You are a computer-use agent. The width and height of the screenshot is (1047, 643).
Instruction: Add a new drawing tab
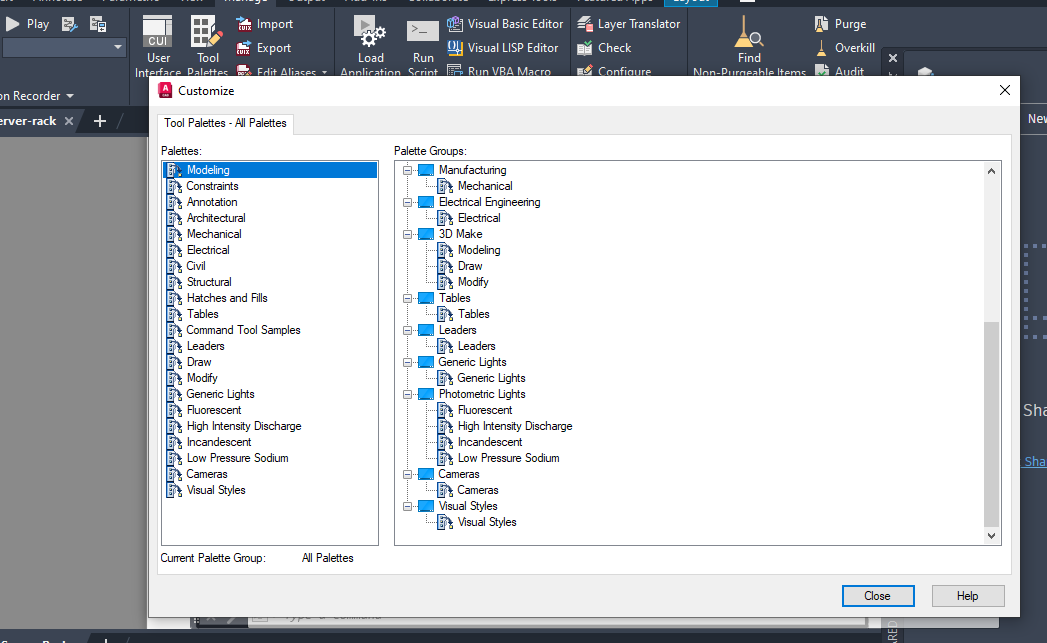pyautogui.click(x=99, y=122)
